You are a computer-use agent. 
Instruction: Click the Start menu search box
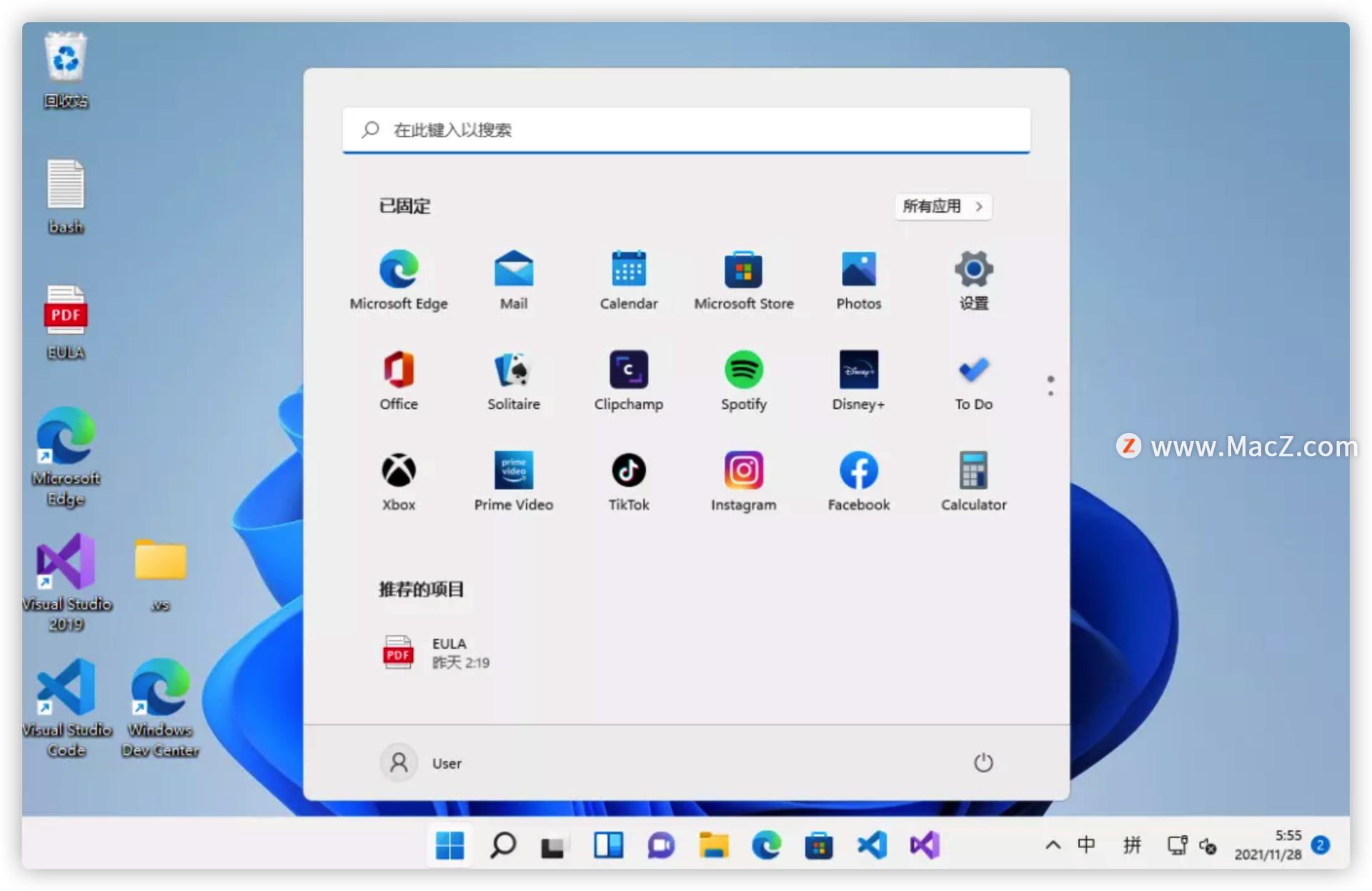pos(686,130)
